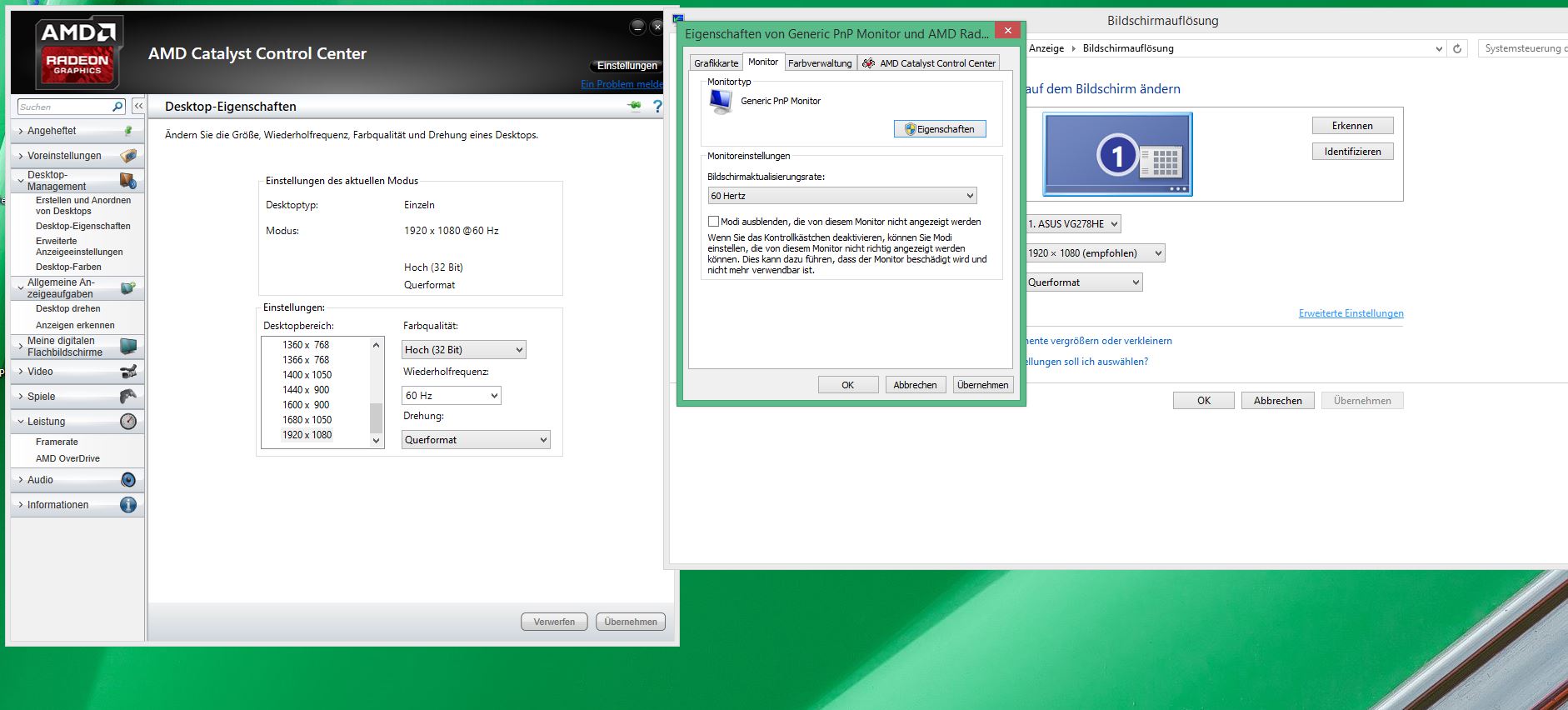Click the Allgemeine Anzeigeaufgaben icon
The image size is (1568, 710).
coord(127,288)
